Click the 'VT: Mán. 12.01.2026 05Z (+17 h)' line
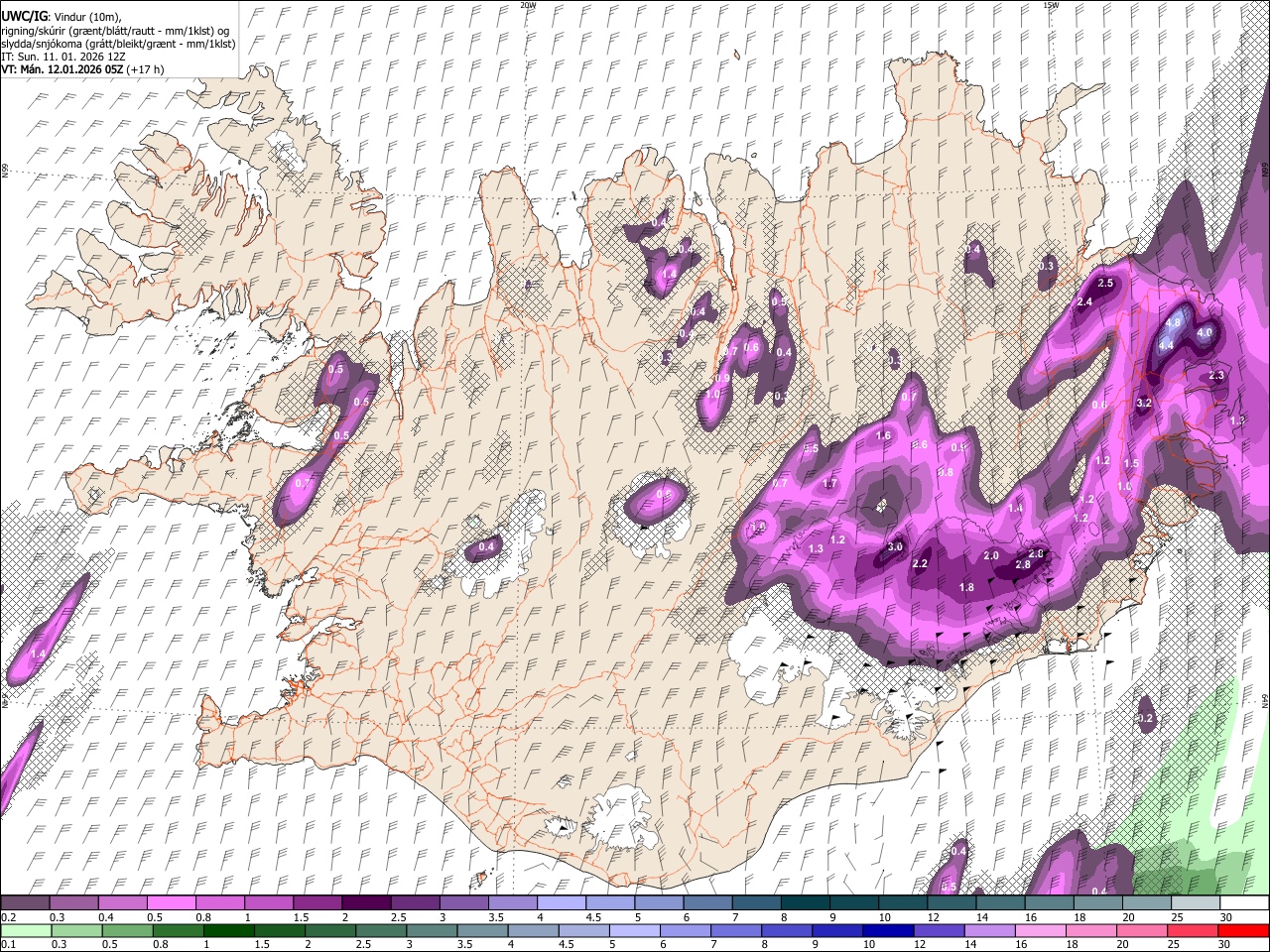The height and width of the screenshot is (952, 1270). [82, 69]
